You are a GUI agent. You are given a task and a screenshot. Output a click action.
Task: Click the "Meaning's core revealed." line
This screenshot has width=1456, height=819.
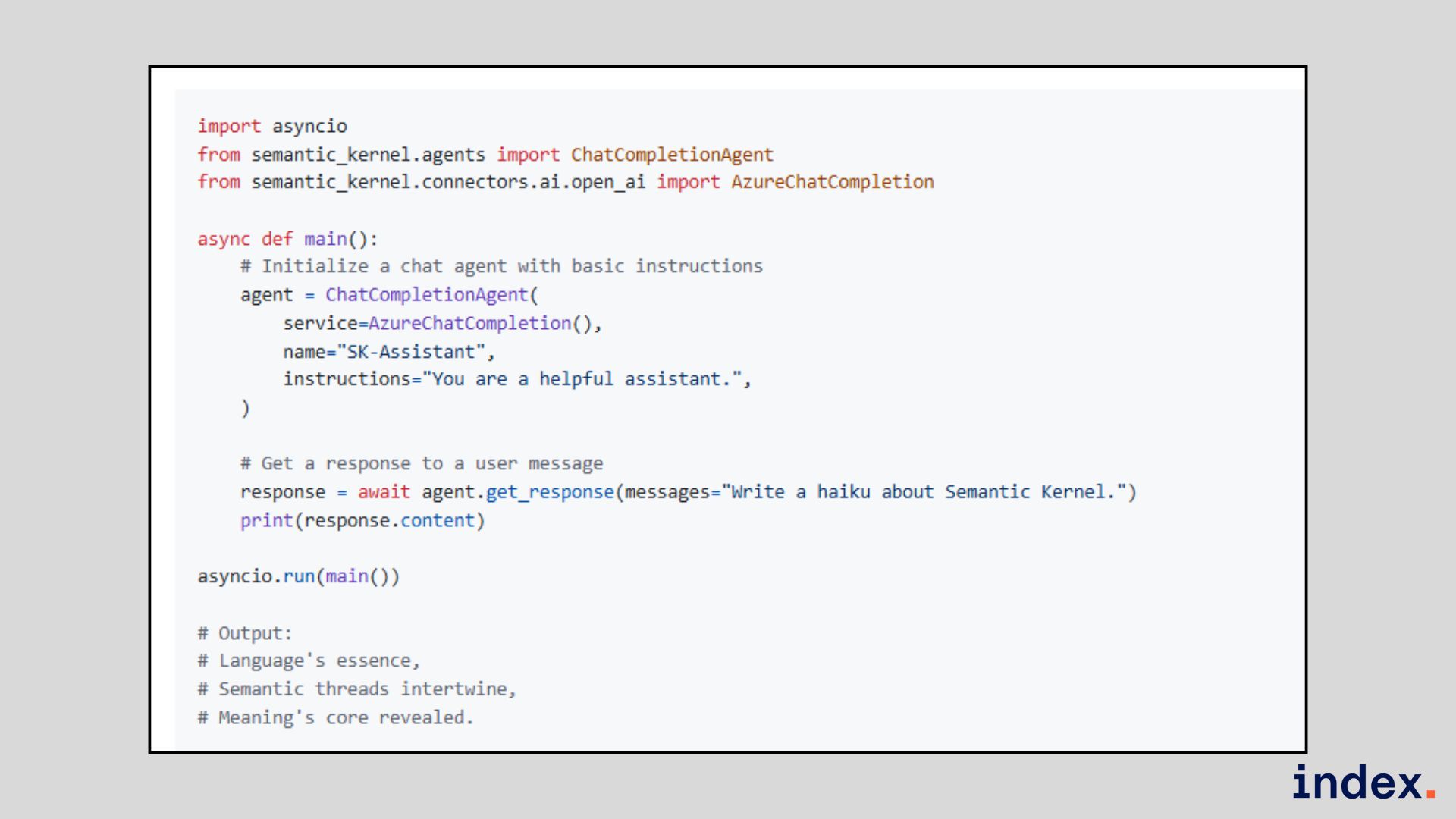pyautogui.click(x=336, y=717)
